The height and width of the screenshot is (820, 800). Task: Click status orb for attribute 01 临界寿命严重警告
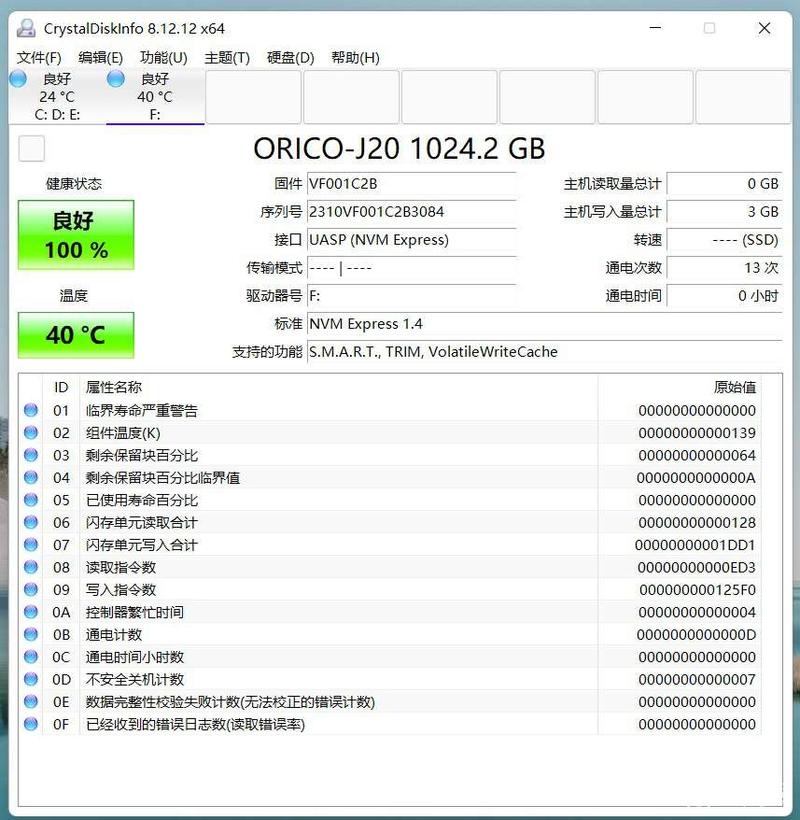point(31,410)
